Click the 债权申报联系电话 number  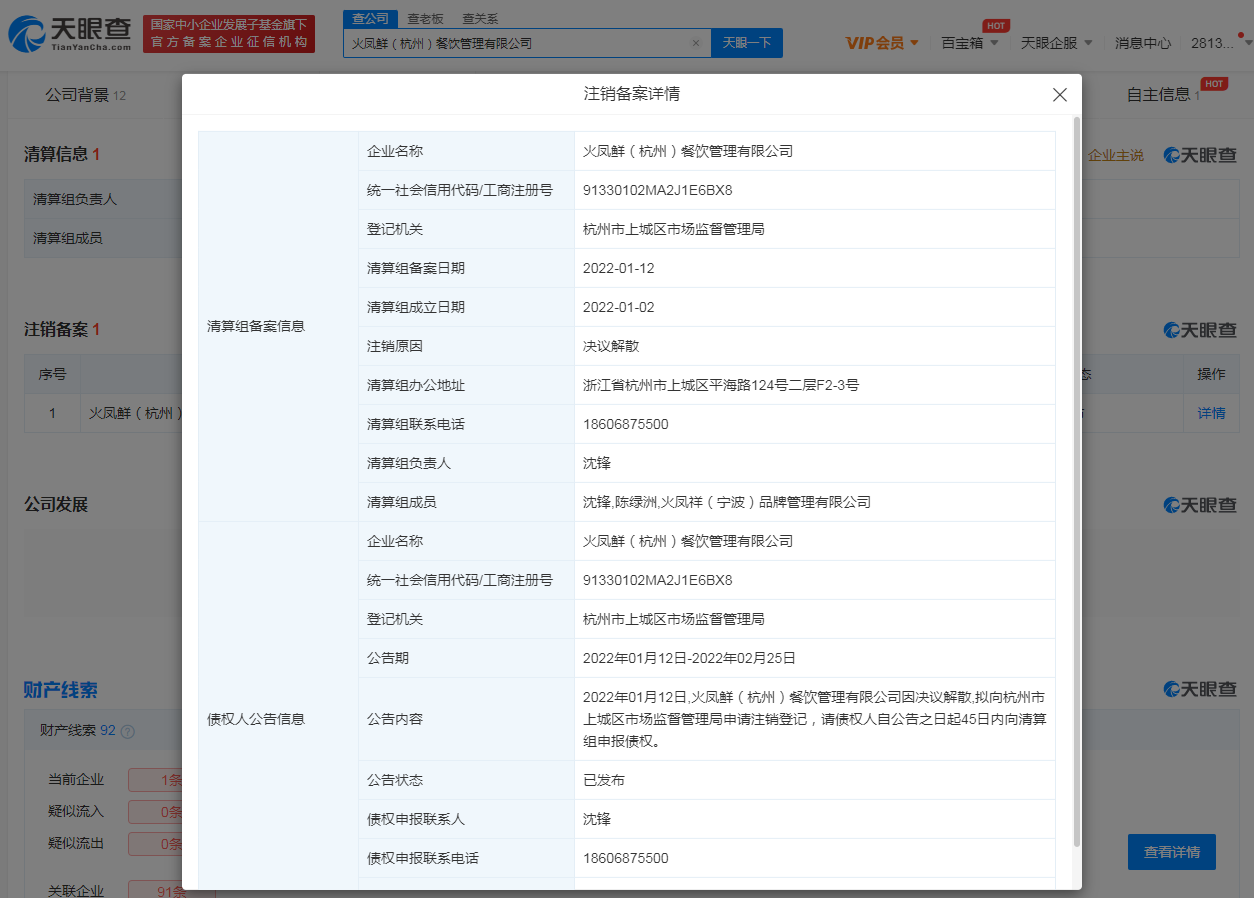point(626,858)
